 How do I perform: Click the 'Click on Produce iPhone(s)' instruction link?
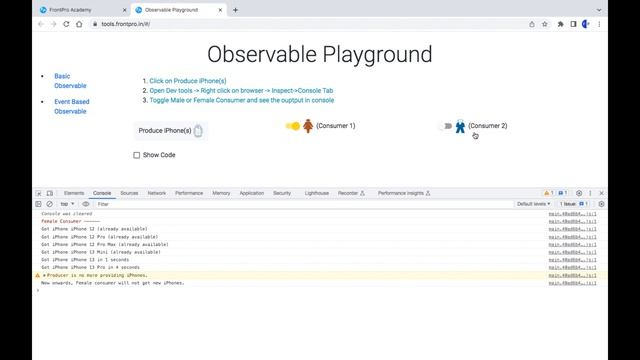click(x=188, y=81)
